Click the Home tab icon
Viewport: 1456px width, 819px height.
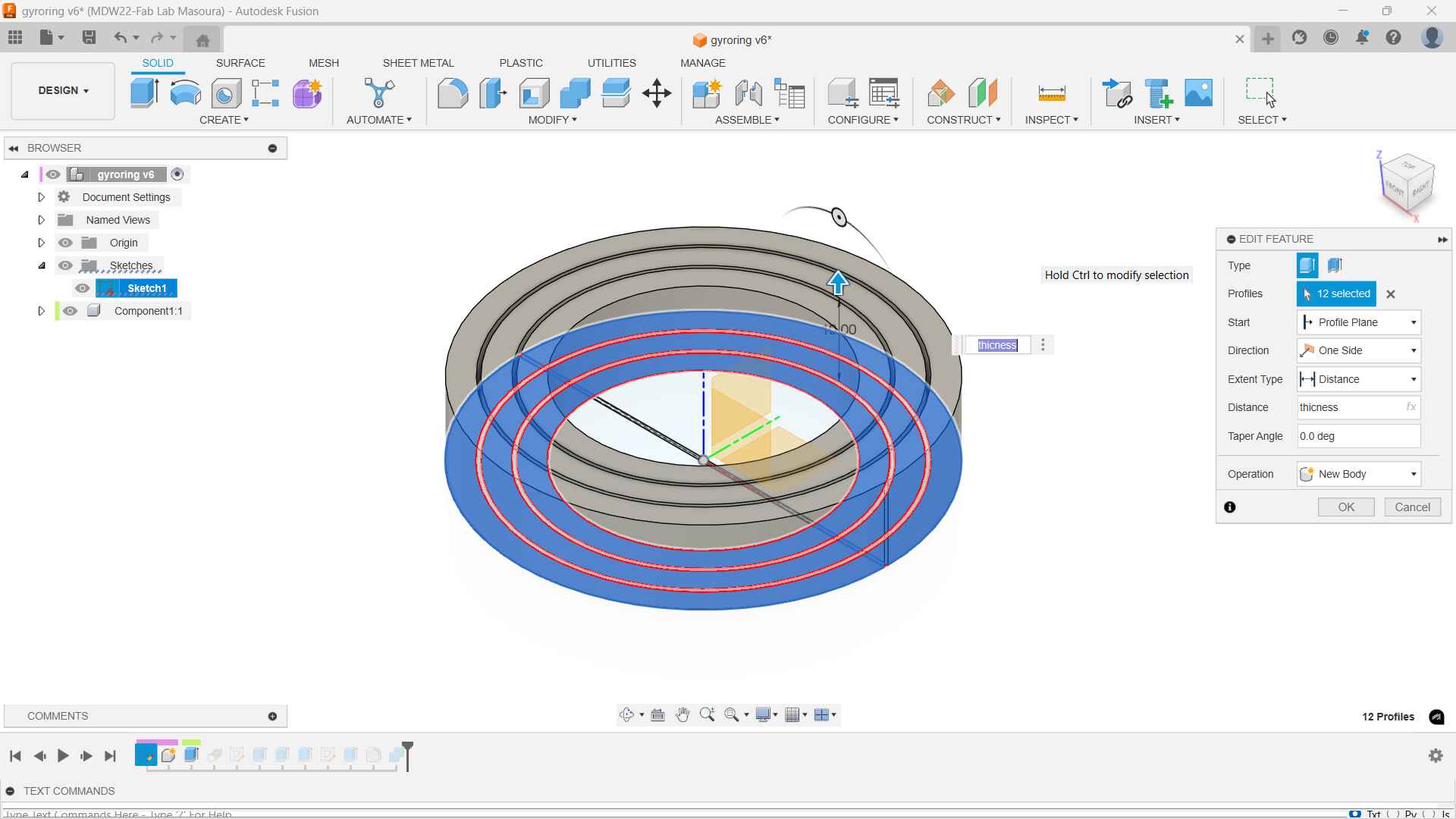click(202, 40)
